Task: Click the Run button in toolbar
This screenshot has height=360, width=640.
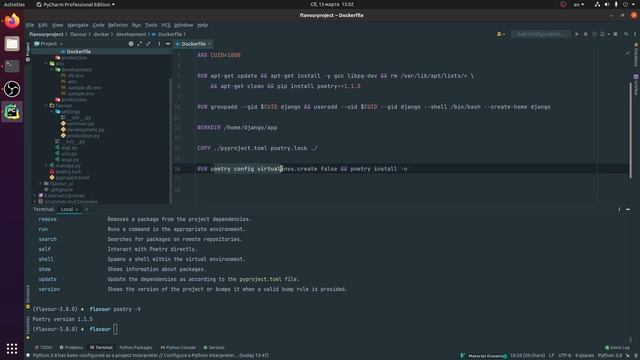Action: tap(577, 34)
